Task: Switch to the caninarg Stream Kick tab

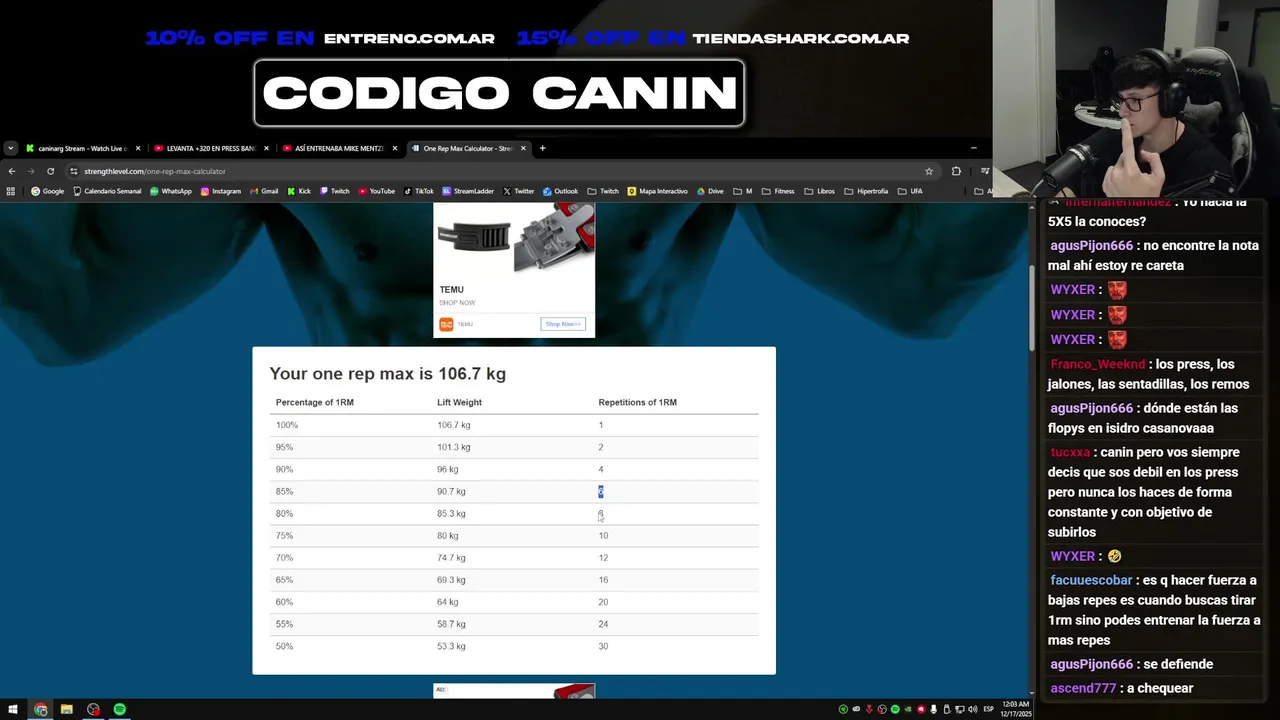Action: [82, 148]
